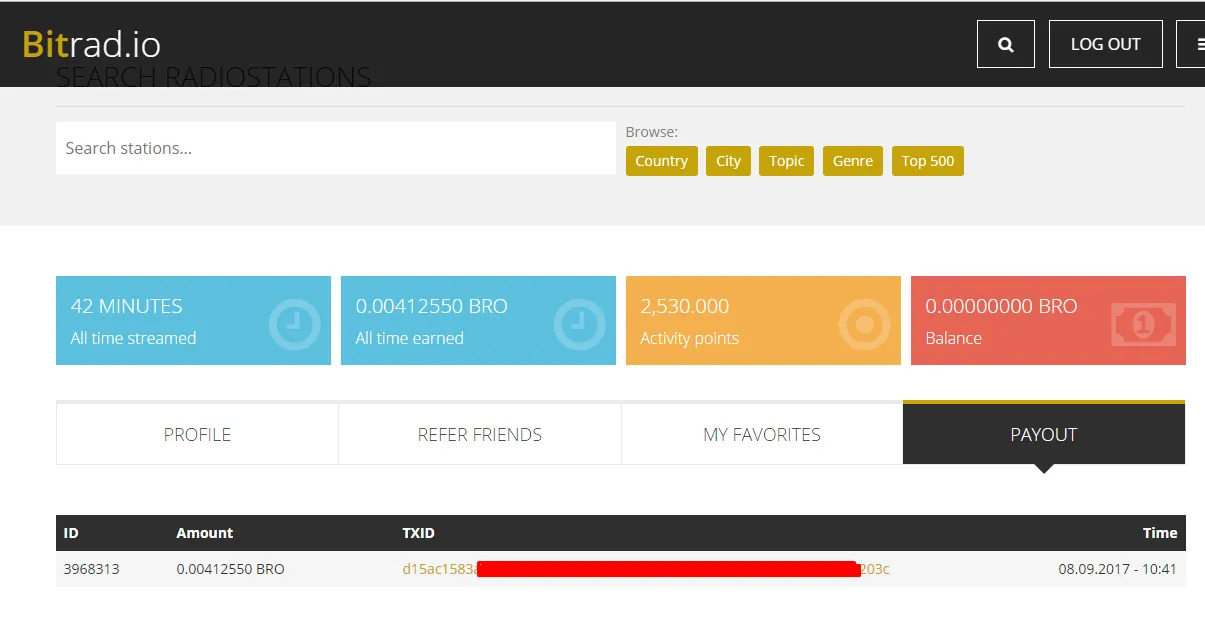The height and width of the screenshot is (625, 1205).
Task: Open the payout TXID link starting d15ac1583
Action: [x=646, y=569]
